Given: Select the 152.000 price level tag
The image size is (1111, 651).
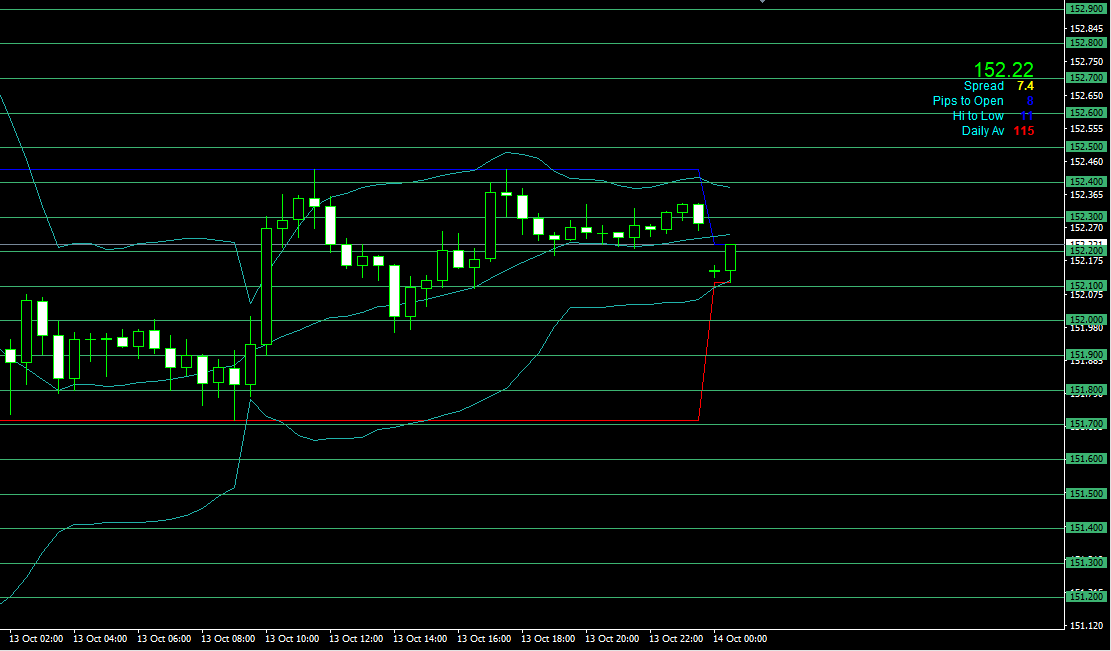Looking at the screenshot, I should pyautogui.click(x=1086, y=320).
